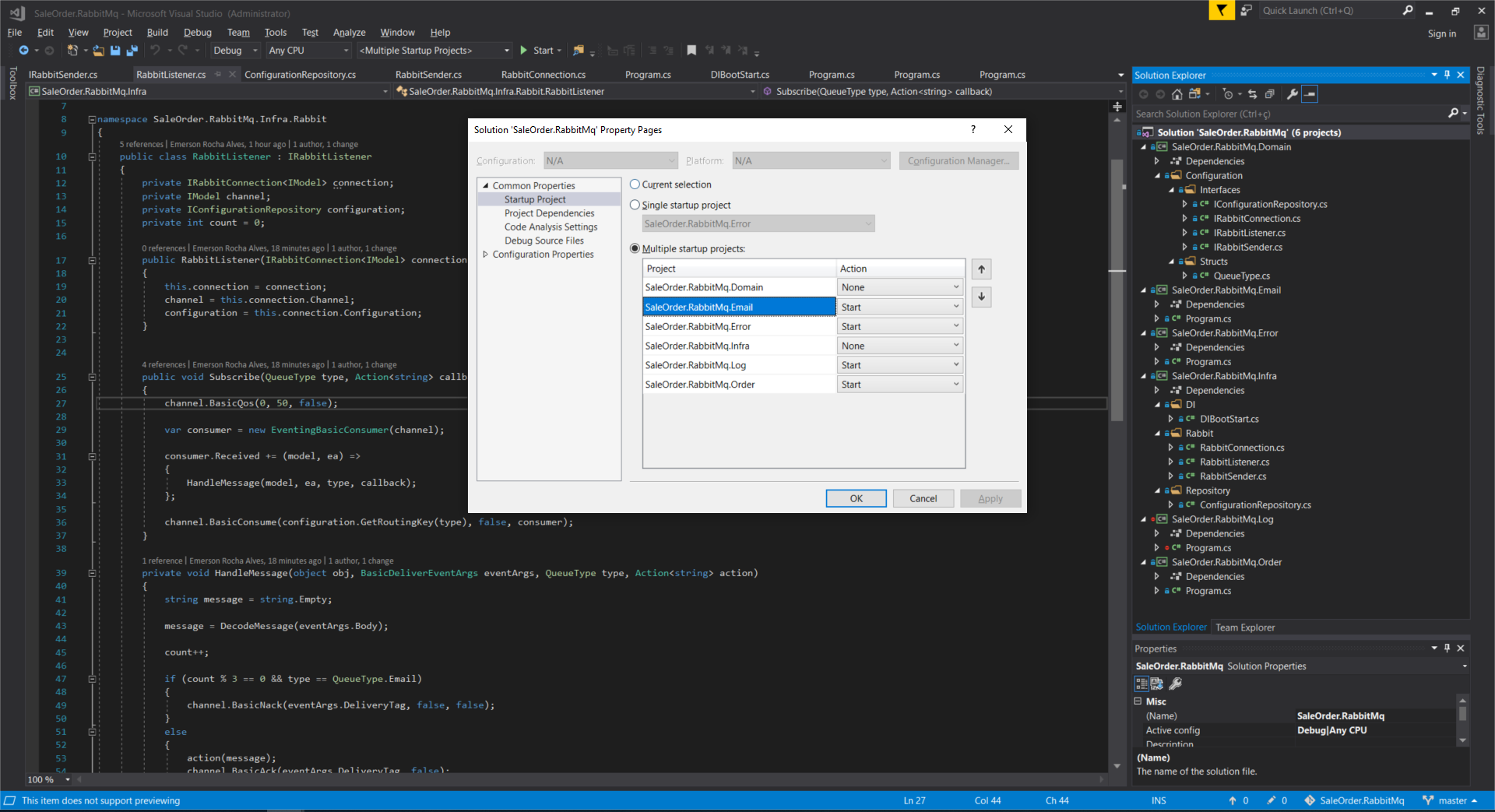Viewport: 1495px width, 812px height.
Task: Click the Properties wrench in Solution Explorer toolbar
Action: tap(1293, 94)
